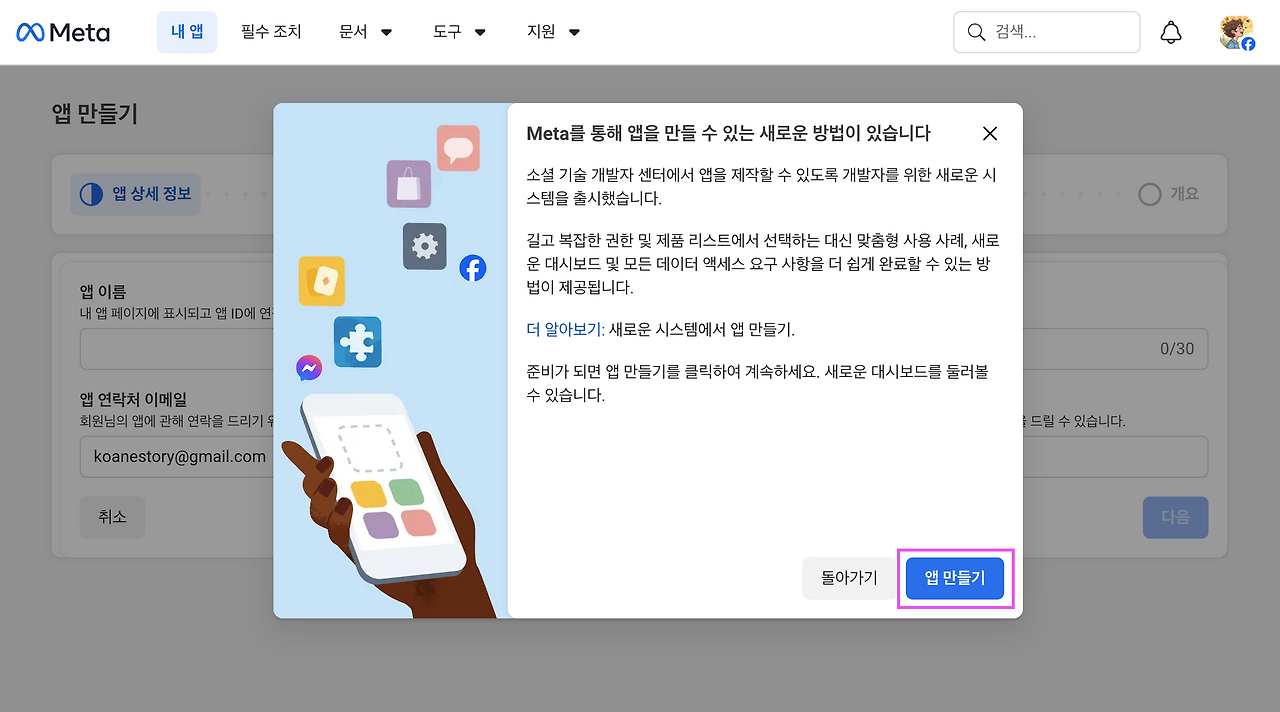This screenshot has width=1280, height=712.
Task: Click the 앱 만들기 page heading
Action: tap(95, 114)
